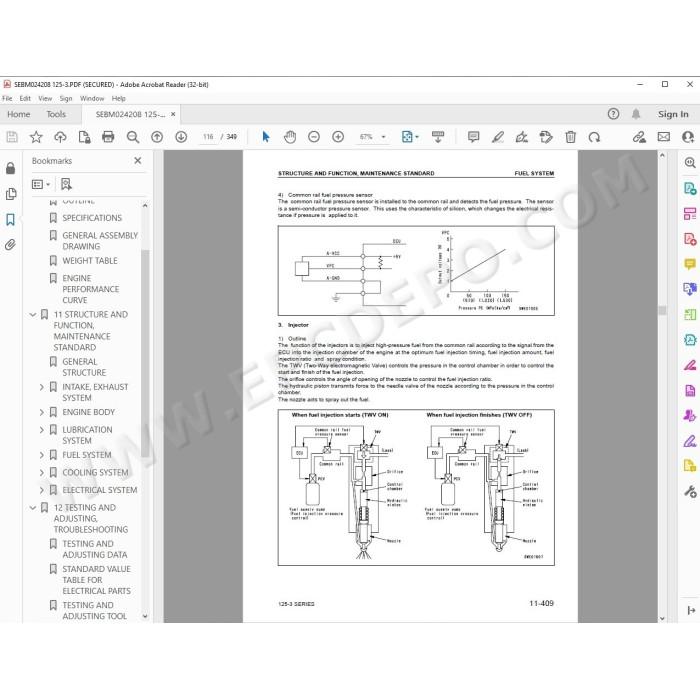Click the page number input field
The width and height of the screenshot is (700, 700).
click(208, 137)
